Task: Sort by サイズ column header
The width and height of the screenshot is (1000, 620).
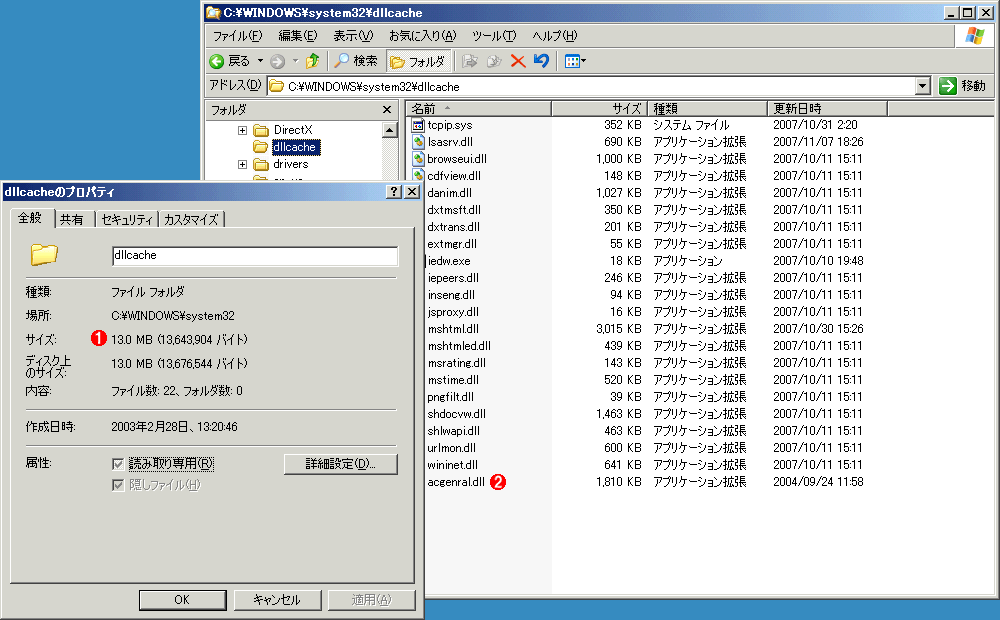Action: (x=599, y=108)
